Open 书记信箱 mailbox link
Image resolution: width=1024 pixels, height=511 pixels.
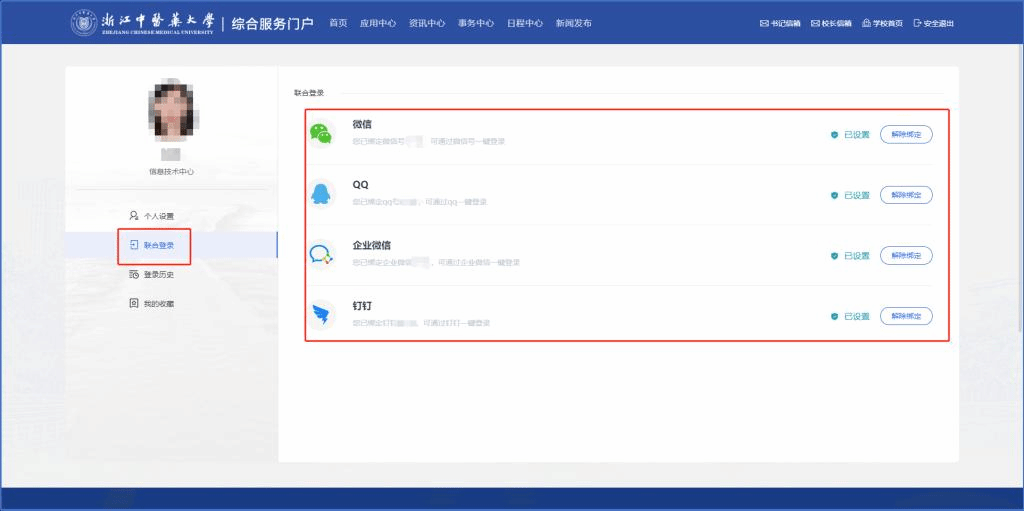coord(780,23)
